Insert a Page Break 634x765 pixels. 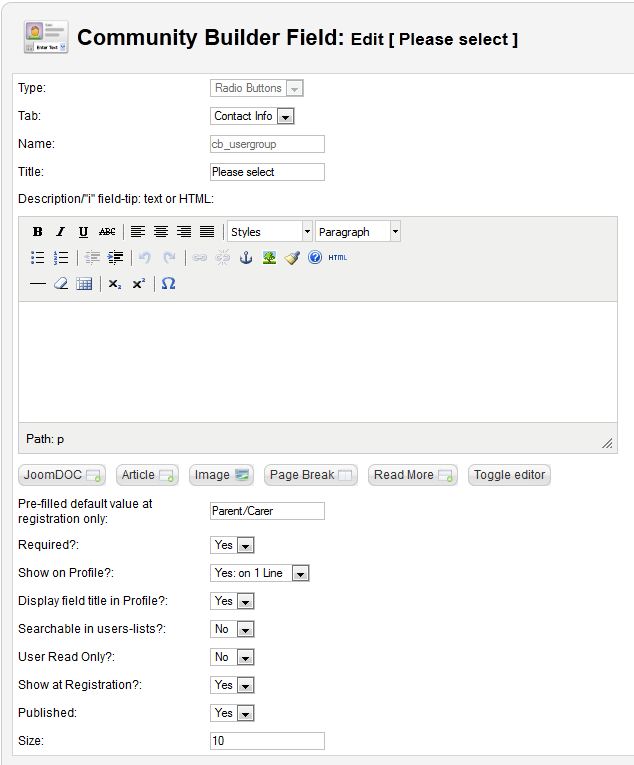(x=311, y=475)
